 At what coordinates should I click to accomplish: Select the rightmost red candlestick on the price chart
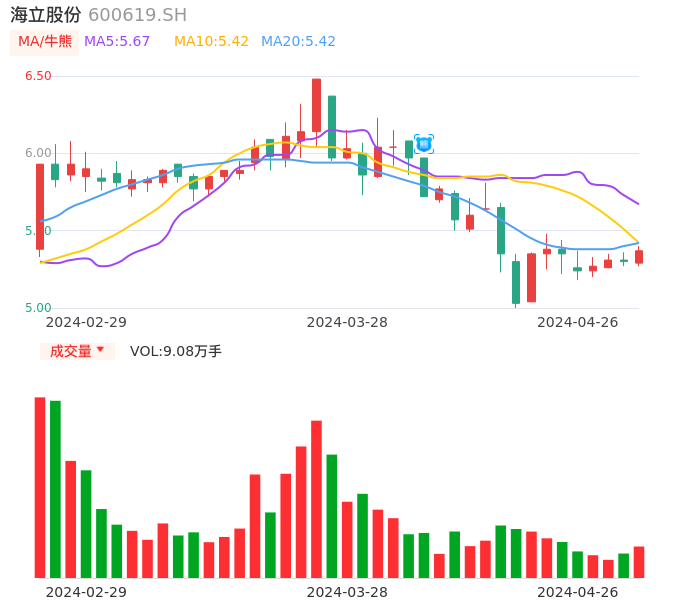[x=639, y=257]
